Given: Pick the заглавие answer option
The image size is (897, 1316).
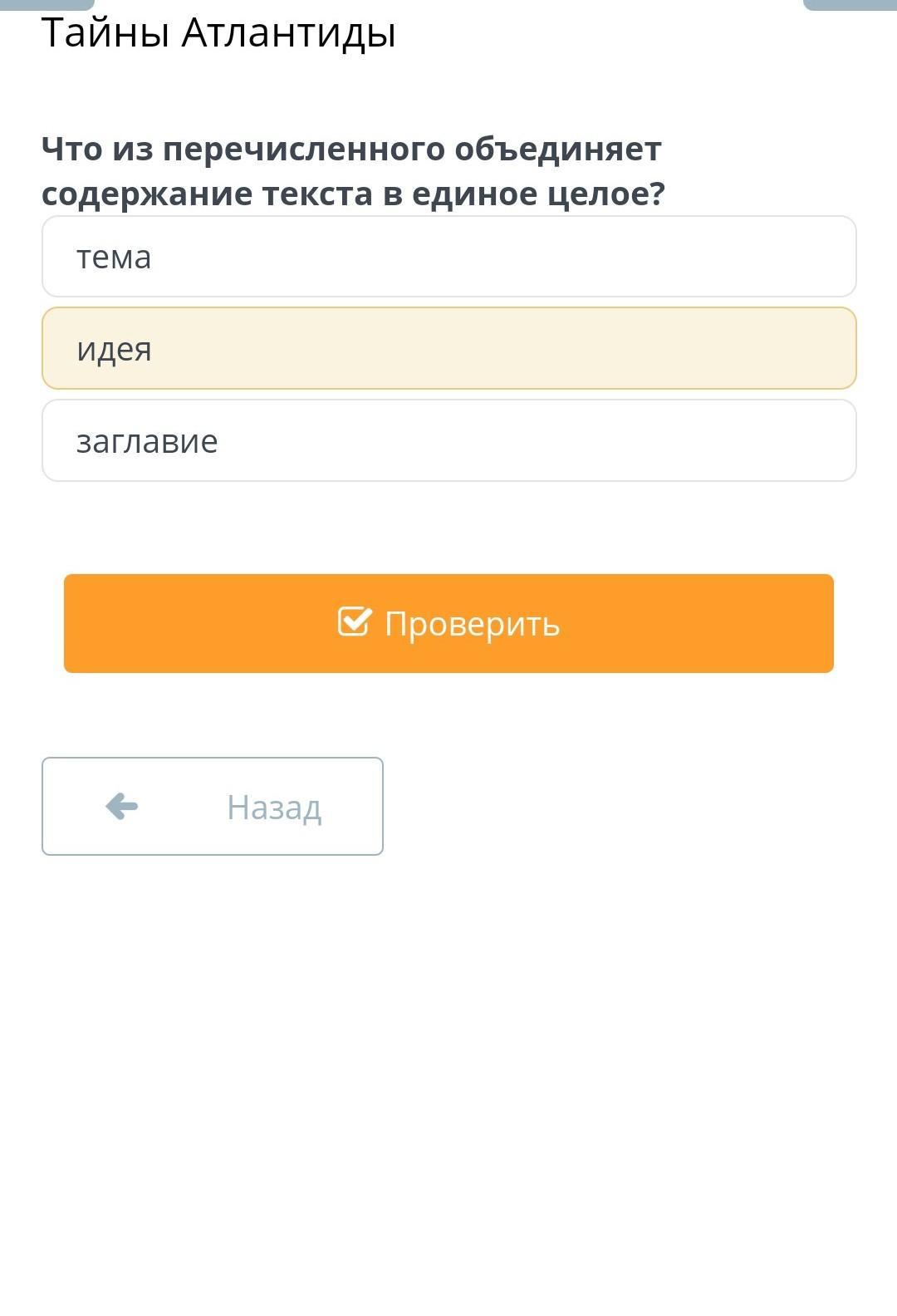Looking at the screenshot, I should 448,440.
